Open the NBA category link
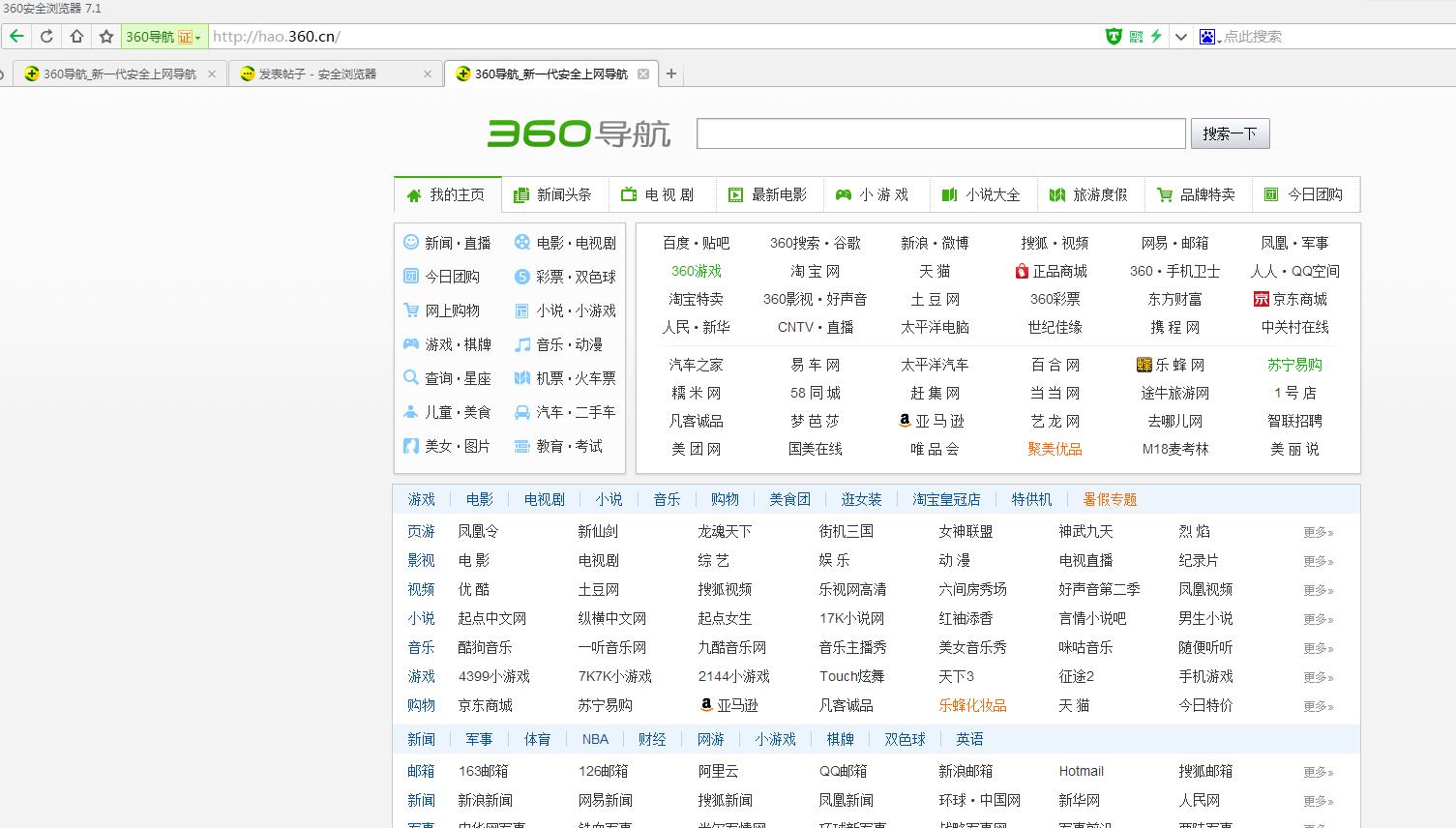This screenshot has width=1456, height=828. (x=595, y=739)
